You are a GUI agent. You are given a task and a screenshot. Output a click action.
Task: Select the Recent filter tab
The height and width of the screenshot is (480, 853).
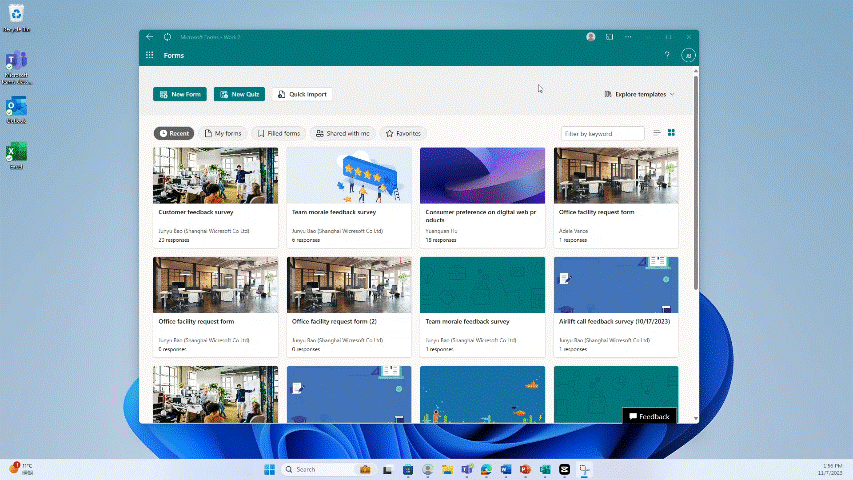click(x=174, y=133)
